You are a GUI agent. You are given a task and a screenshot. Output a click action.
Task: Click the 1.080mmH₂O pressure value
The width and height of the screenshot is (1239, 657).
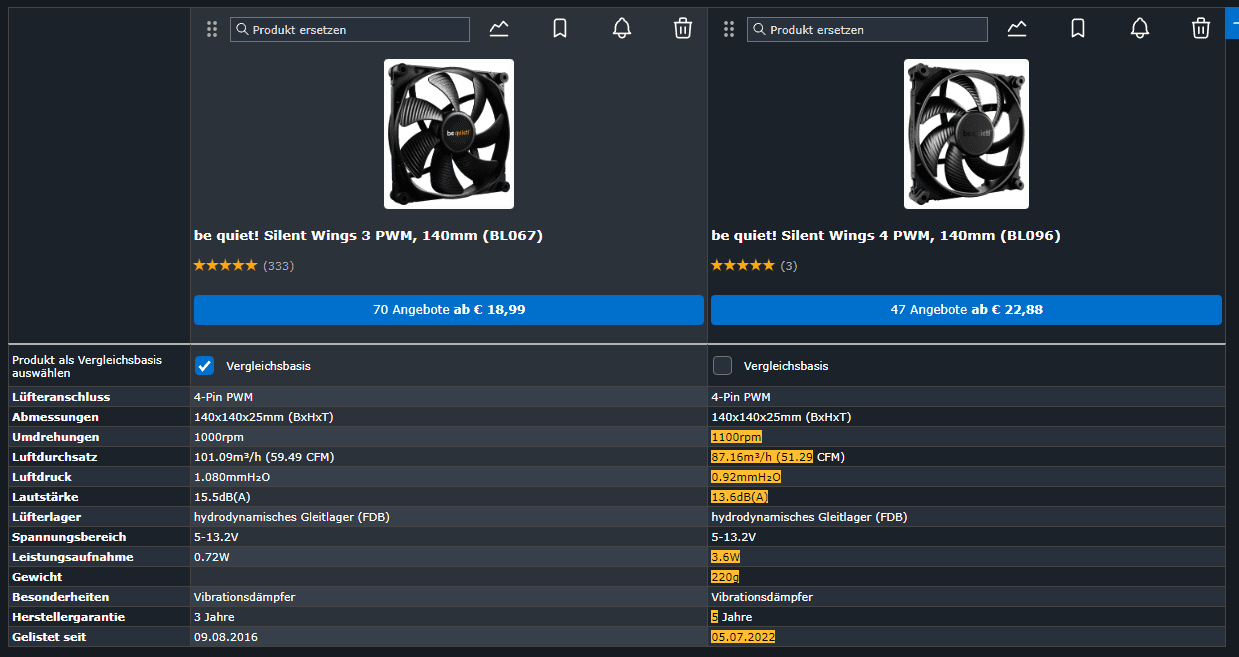pos(232,477)
